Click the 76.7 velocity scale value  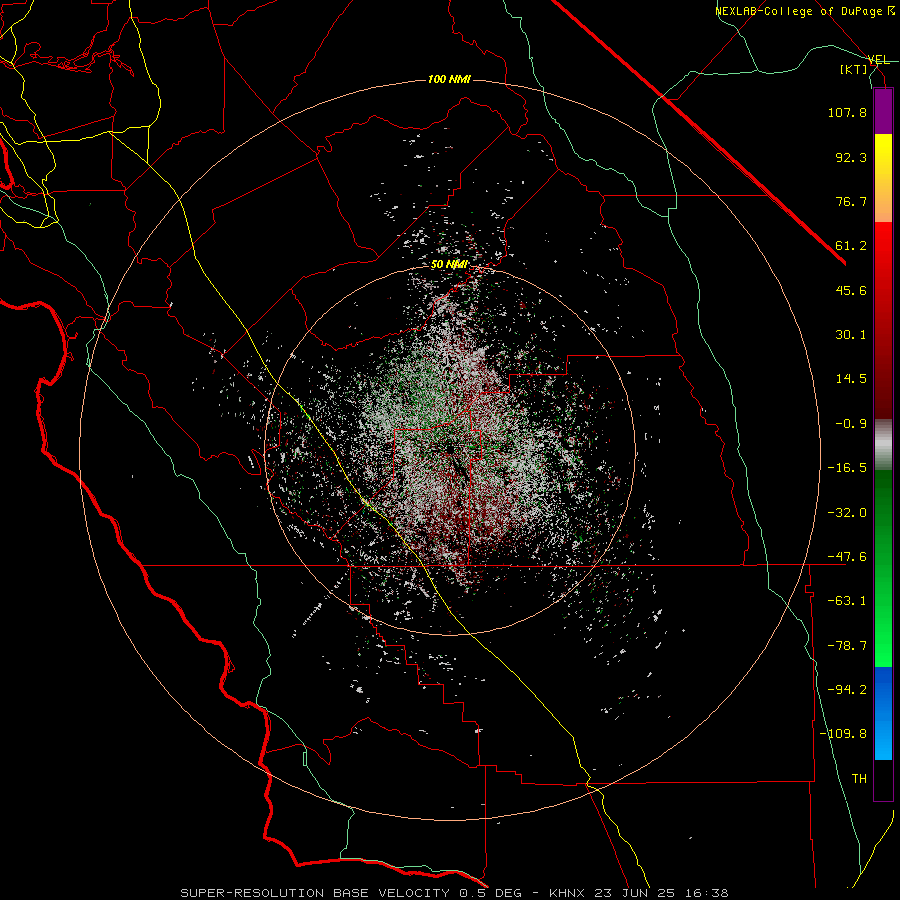click(x=851, y=201)
